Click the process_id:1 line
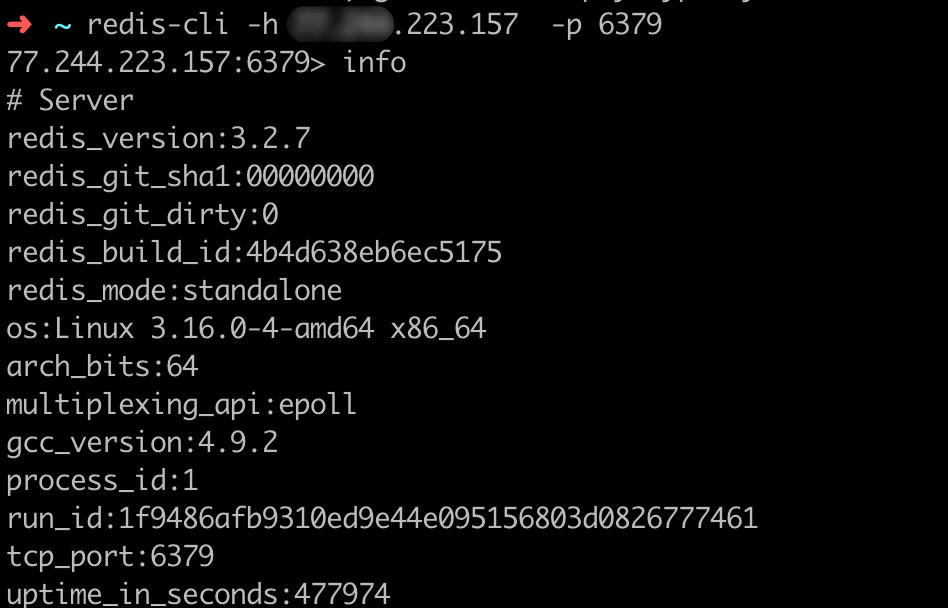The image size is (948, 608). 102,481
